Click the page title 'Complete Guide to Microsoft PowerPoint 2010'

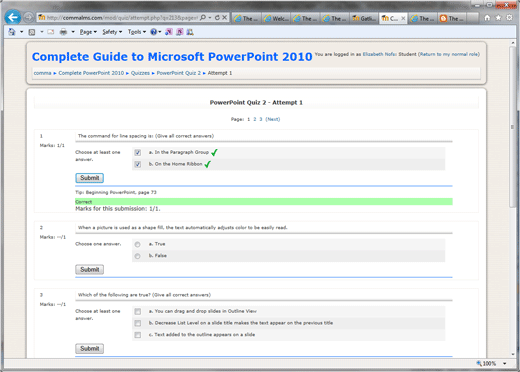tap(172, 57)
